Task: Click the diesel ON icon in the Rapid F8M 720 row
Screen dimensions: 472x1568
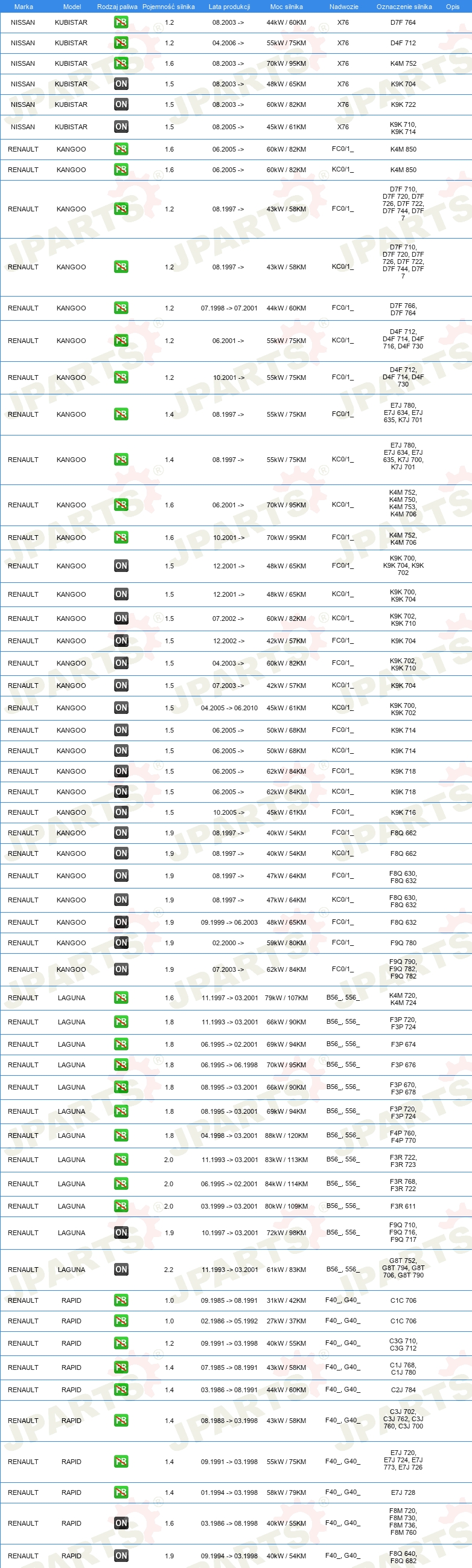Action: click(121, 1523)
